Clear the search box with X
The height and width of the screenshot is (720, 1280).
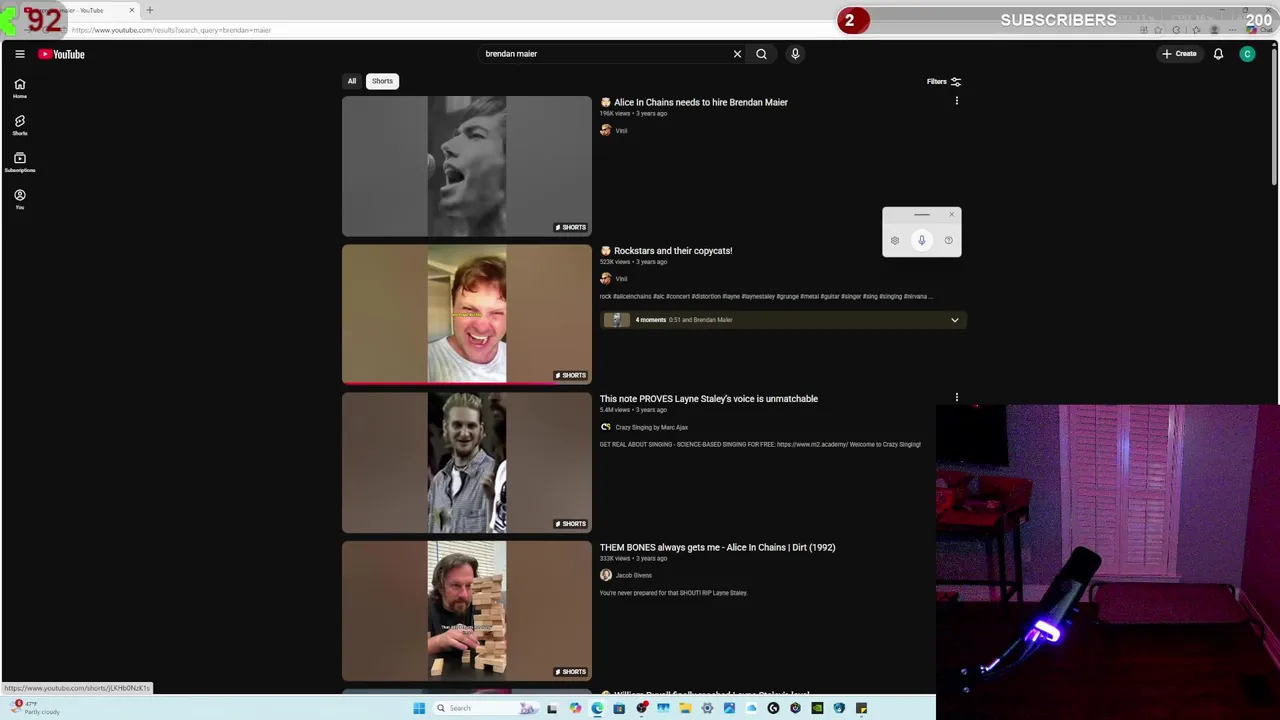click(x=737, y=54)
